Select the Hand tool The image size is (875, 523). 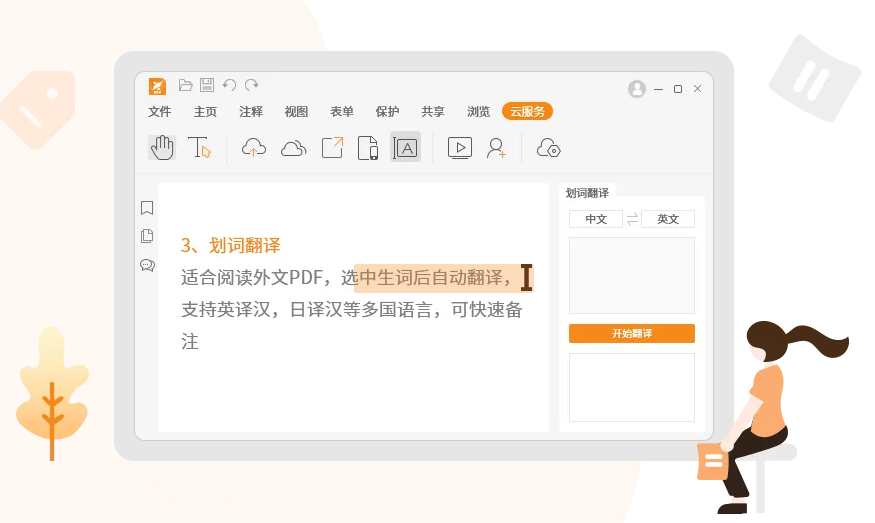pyautogui.click(x=162, y=148)
